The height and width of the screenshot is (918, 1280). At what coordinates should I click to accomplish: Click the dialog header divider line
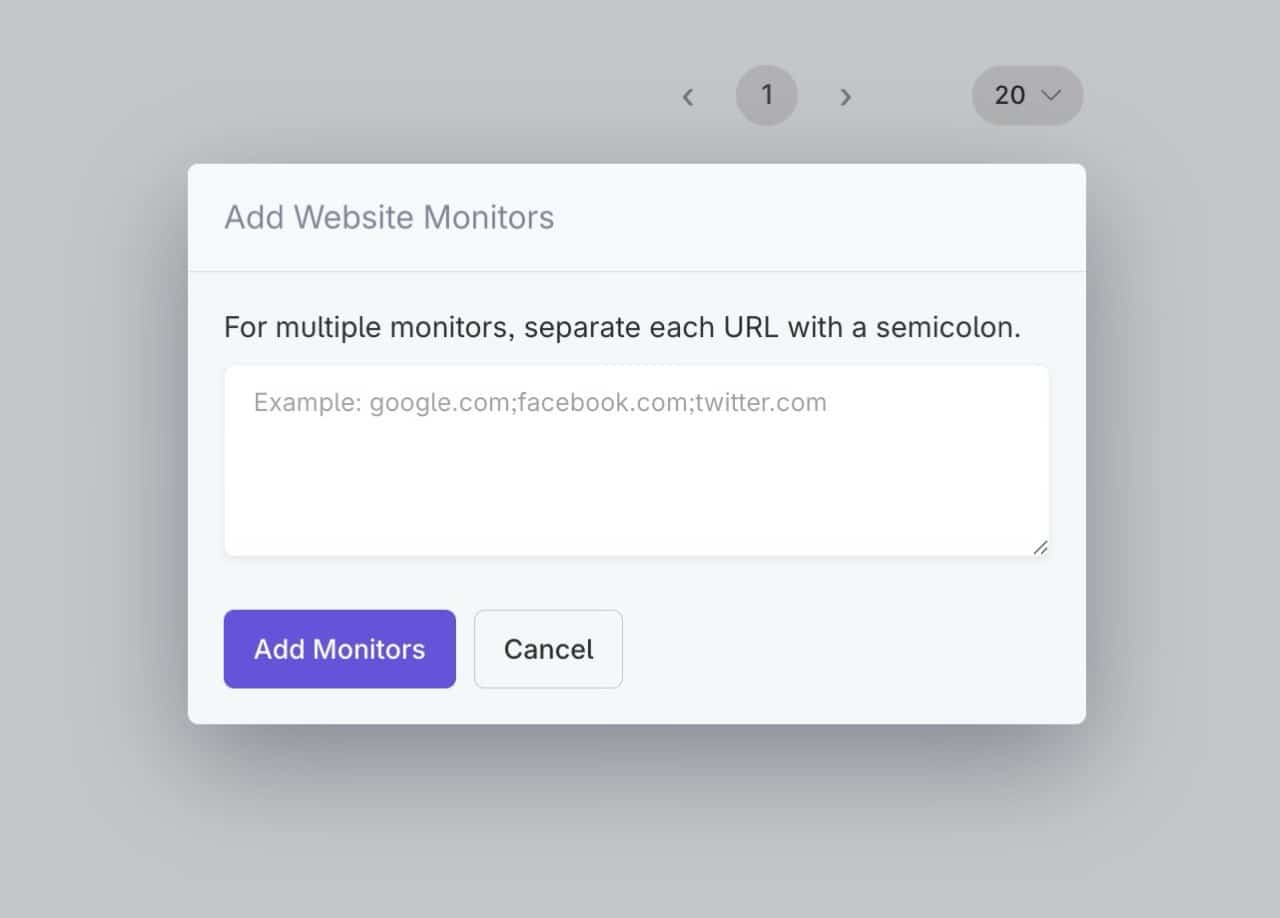[x=636, y=271]
